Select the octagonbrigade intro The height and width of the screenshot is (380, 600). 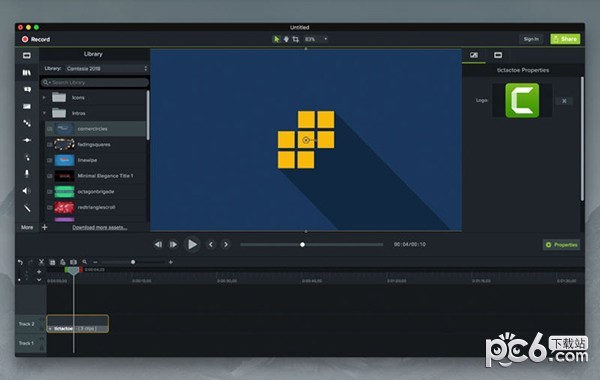point(96,192)
